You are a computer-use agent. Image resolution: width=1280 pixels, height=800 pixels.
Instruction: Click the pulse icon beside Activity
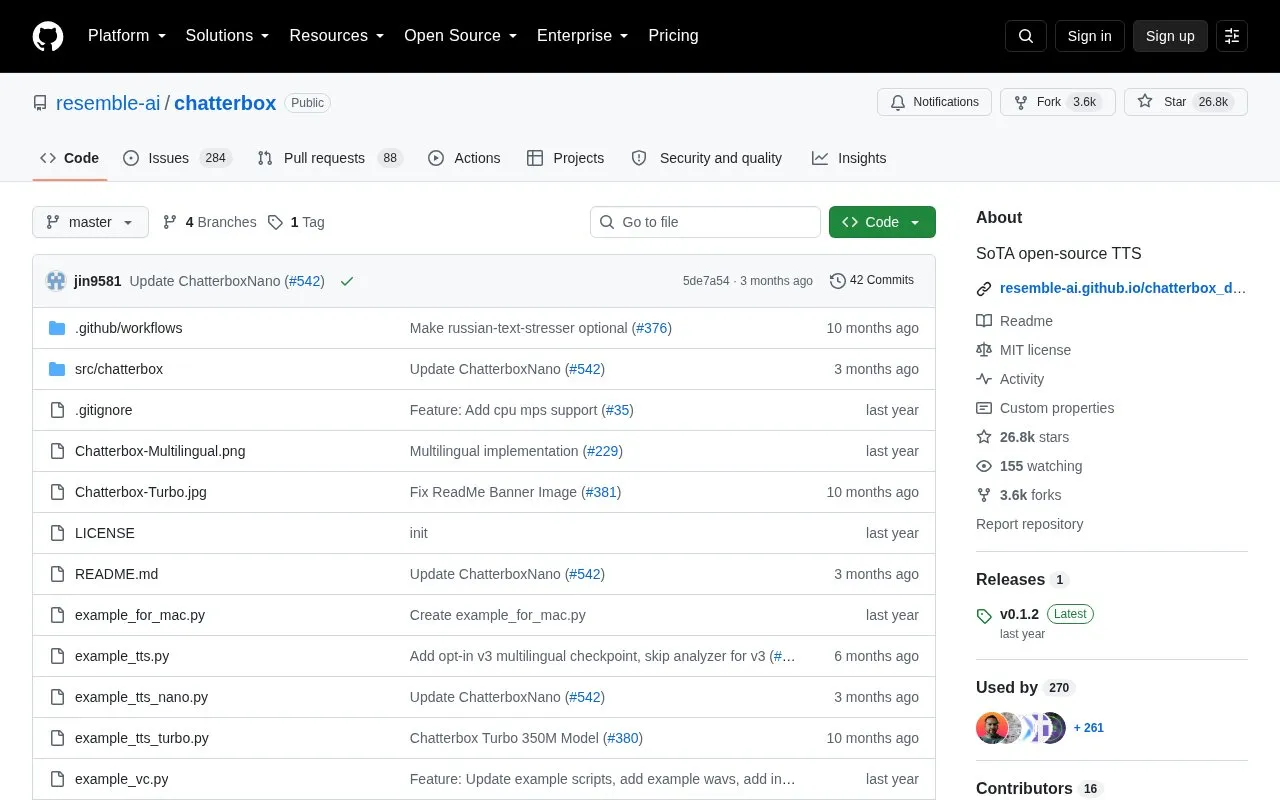[x=984, y=379]
